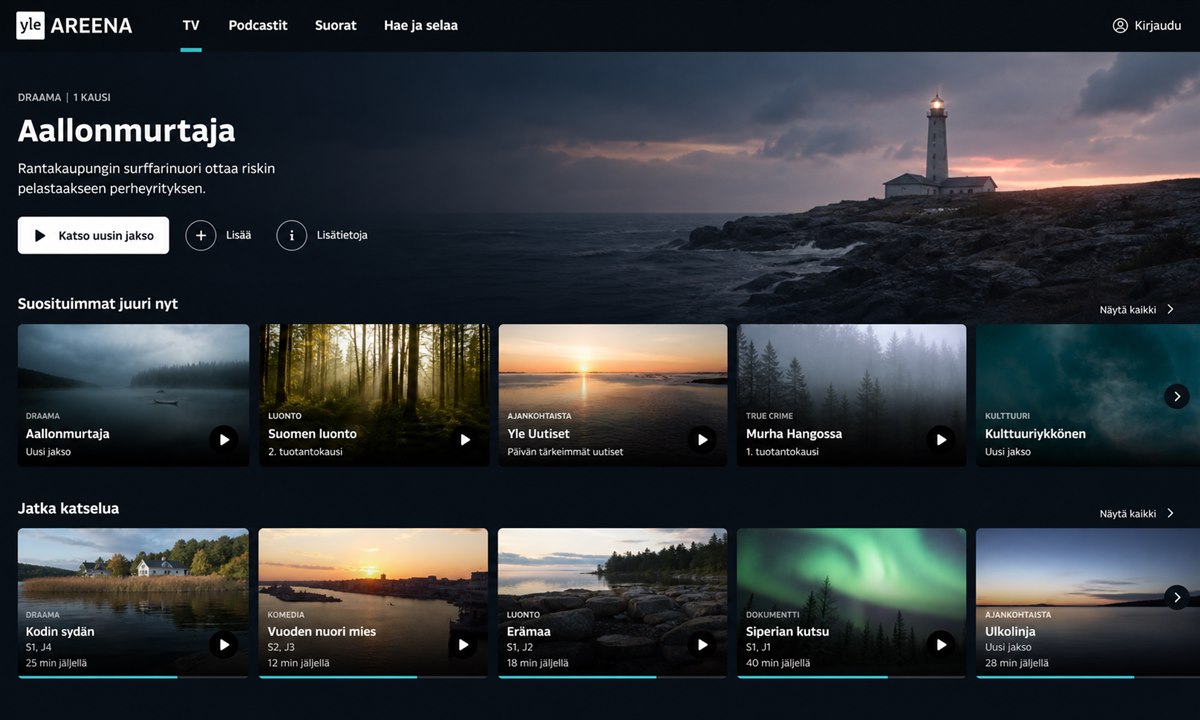Click the Erämaa progress bar
Screen dimensions: 1200x720
click(x=613, y=677)
